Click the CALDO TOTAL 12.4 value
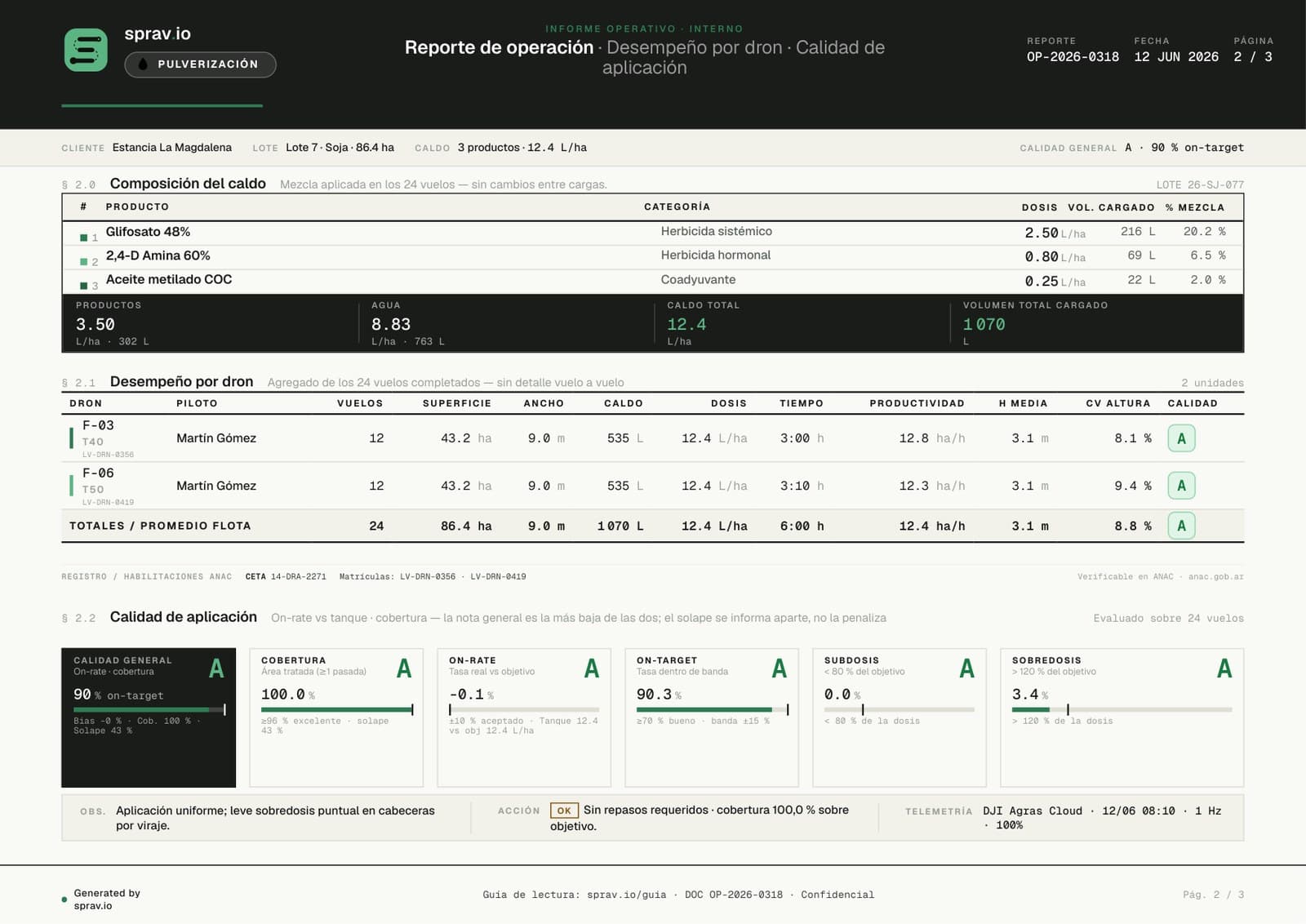 click(686, 325)
